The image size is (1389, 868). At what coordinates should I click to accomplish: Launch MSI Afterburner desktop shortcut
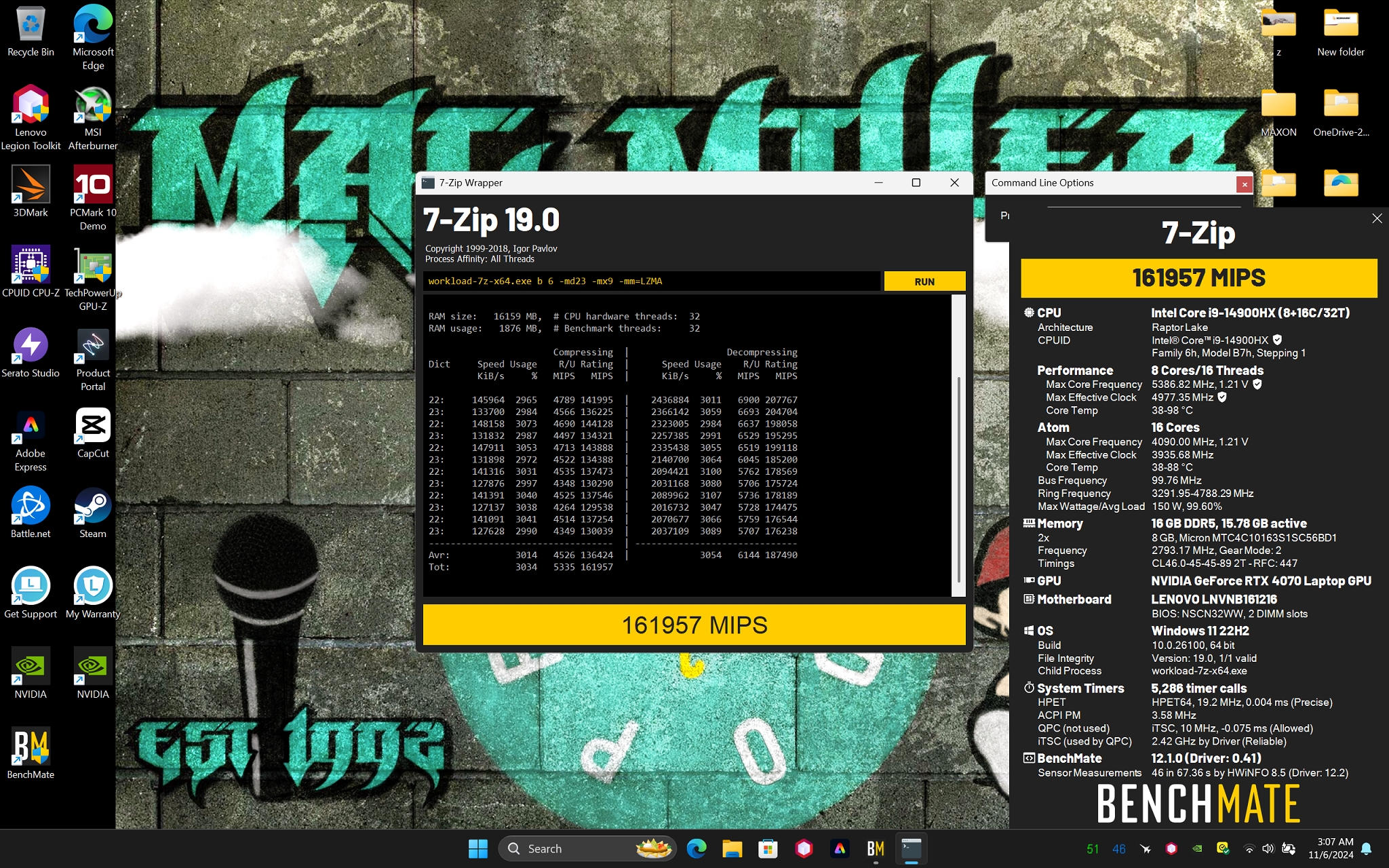tap(93, 118)
